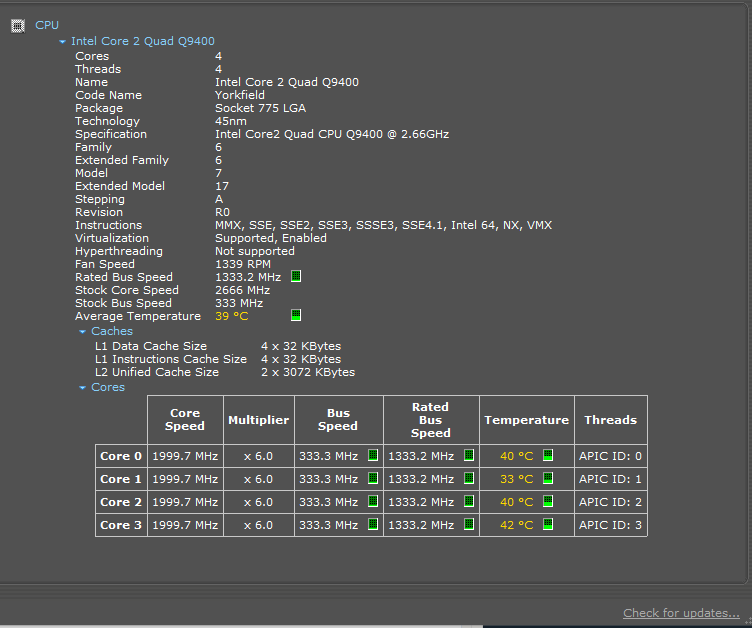Image resolution: width=752 pixels, height=628 pixels.
Task: Click Core 1 Rated Bus Speed graph icon
Action: [469, 478]
